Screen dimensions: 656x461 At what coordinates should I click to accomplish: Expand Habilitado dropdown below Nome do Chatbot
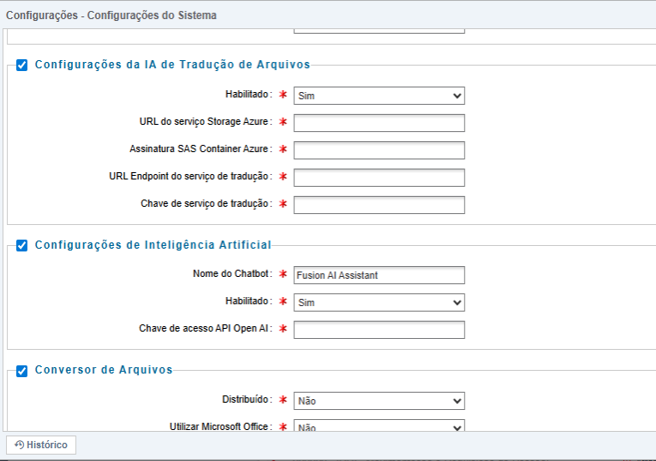[379, 302]
